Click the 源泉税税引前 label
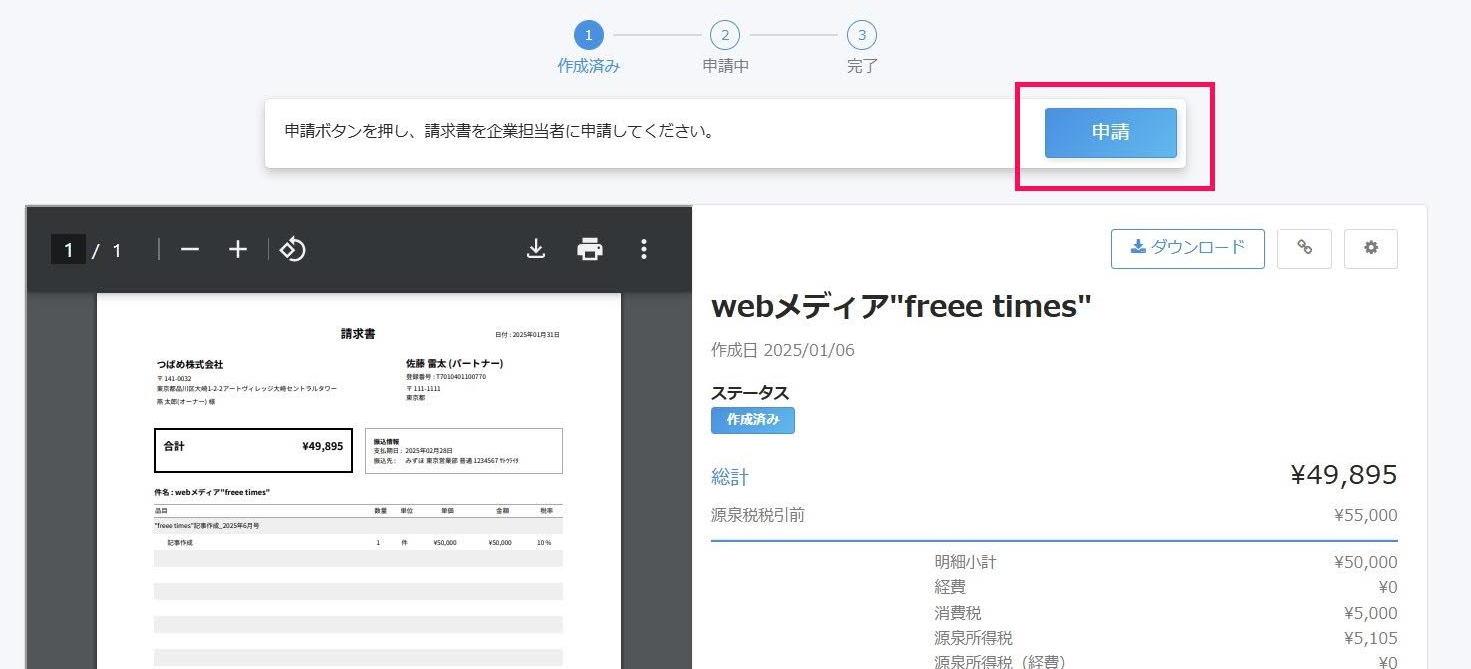 tap(757, 515)
